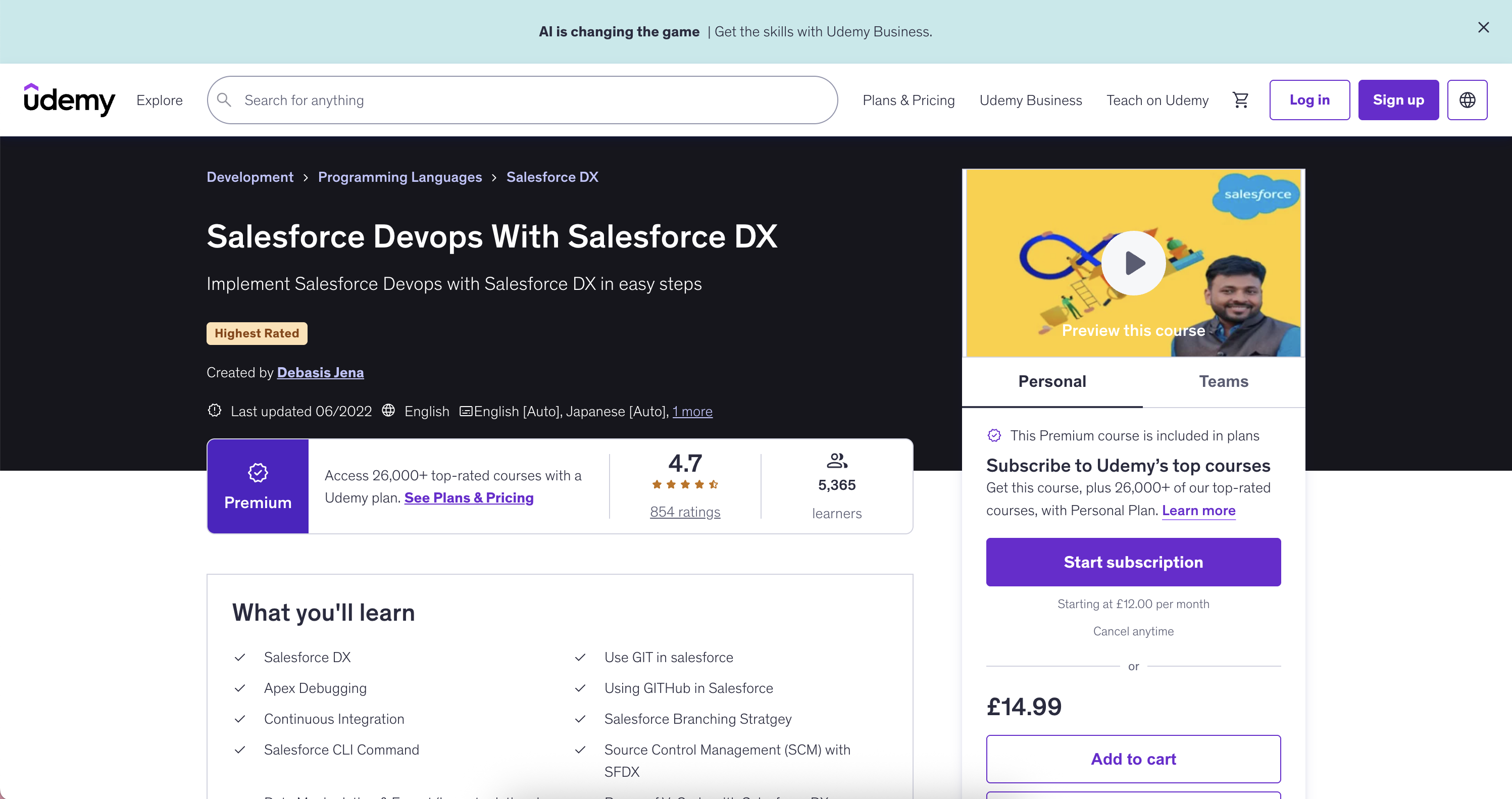Switch to the Teams tab
1512x799 pixels.
tap(1223, 381)
